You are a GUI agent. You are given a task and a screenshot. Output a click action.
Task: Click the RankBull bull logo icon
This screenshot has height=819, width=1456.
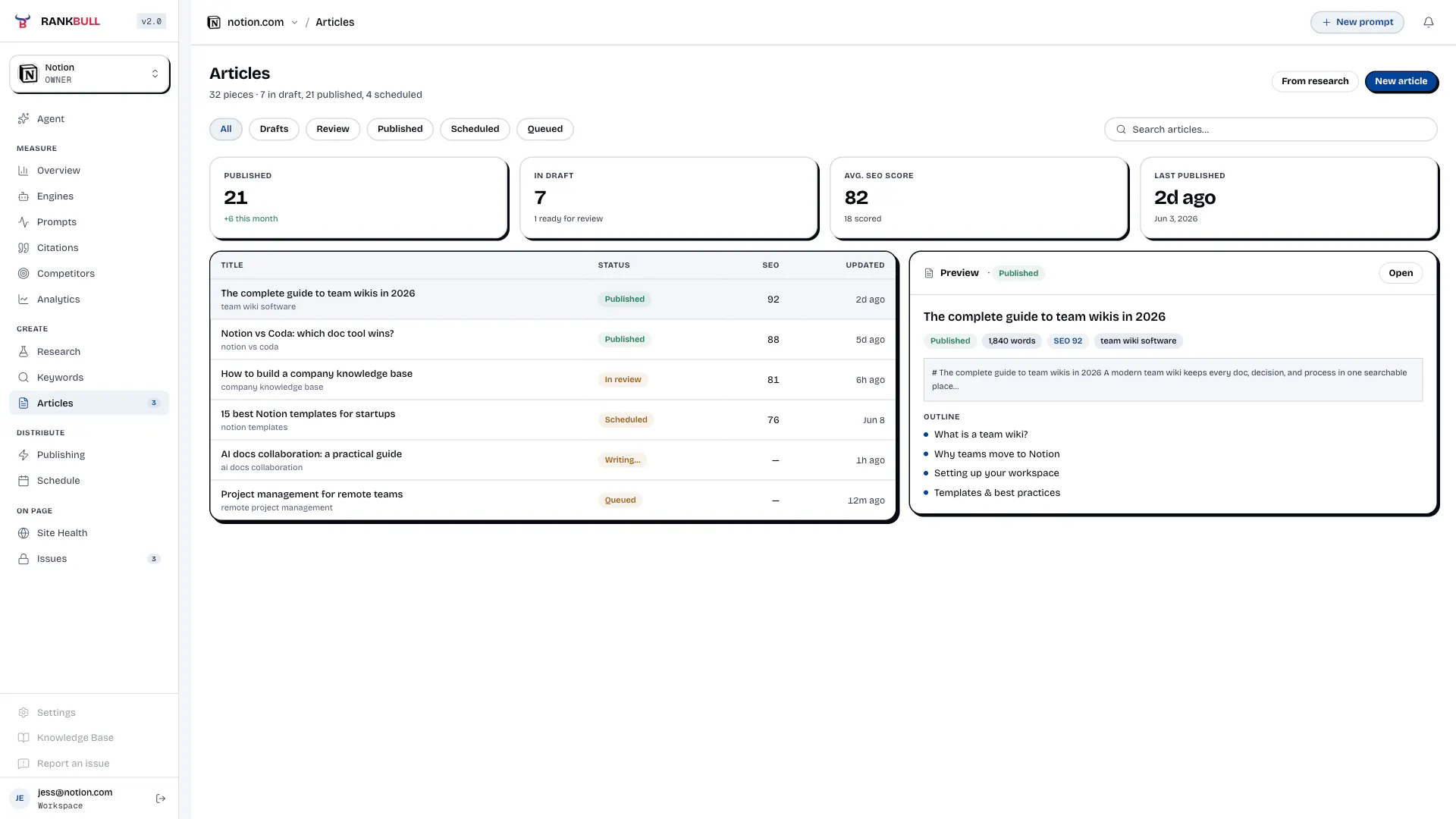[24, 21]
